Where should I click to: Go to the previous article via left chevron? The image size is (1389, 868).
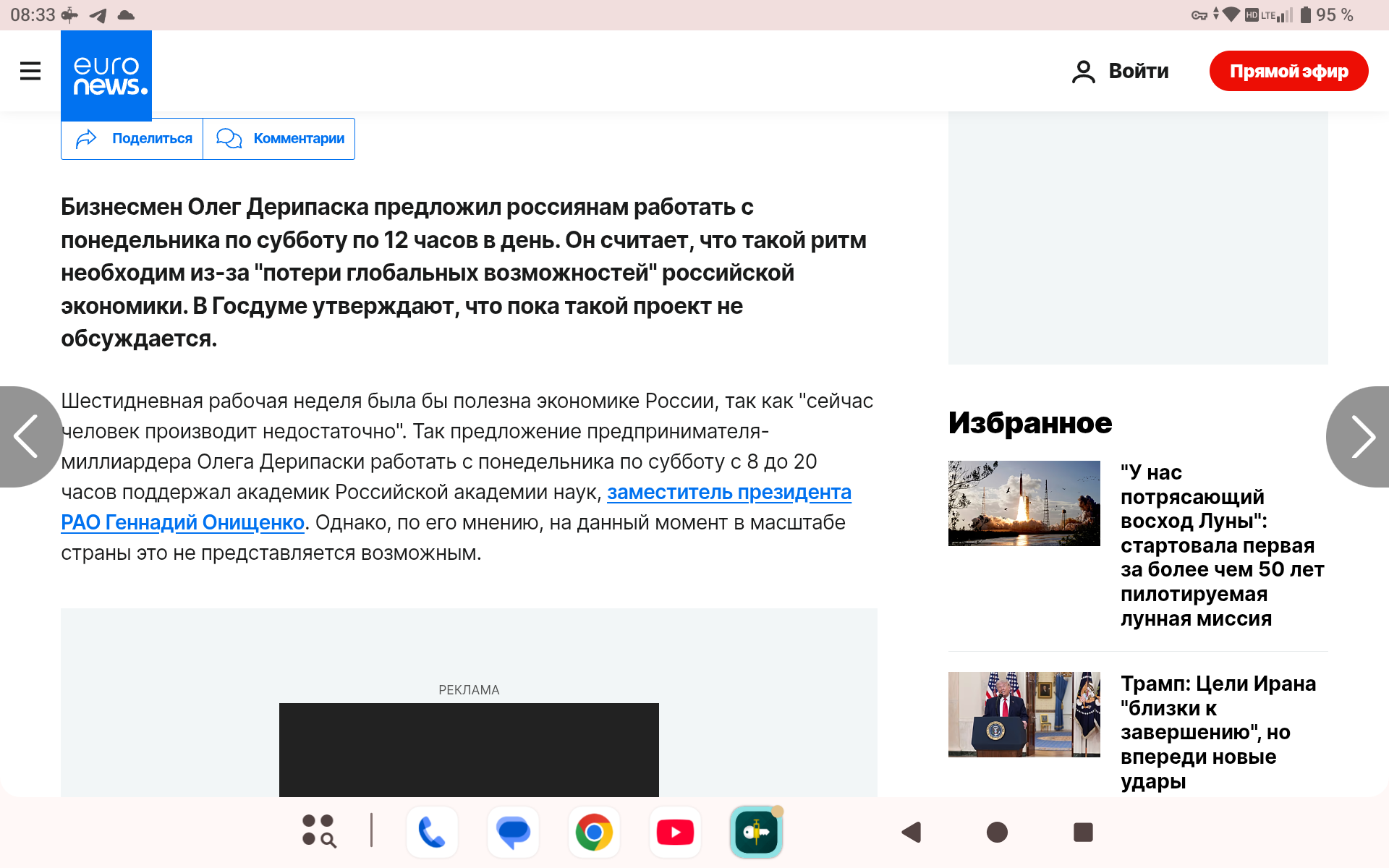(x=25, y=436)
